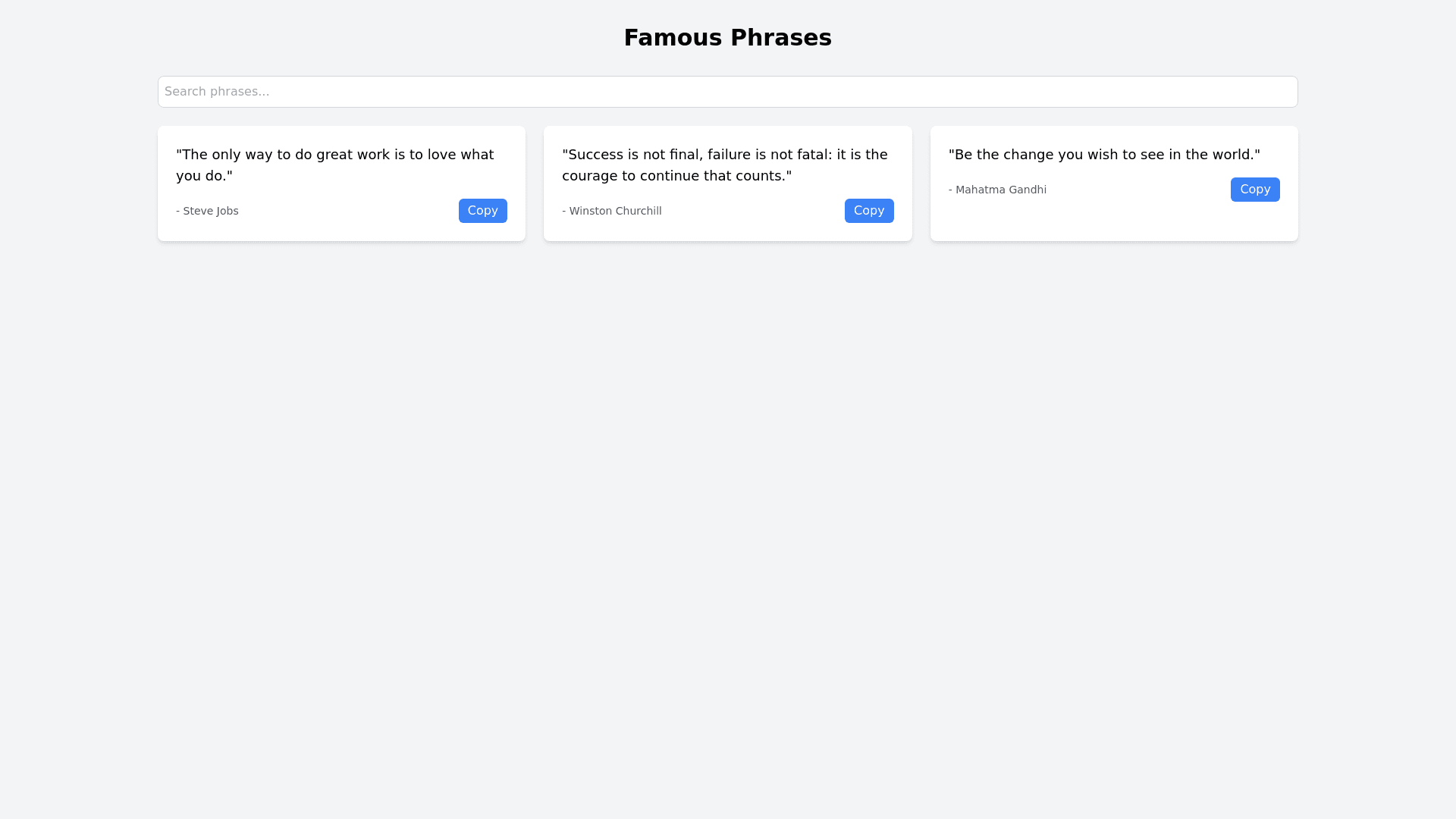
Task: Copy the Steve Jobs quote
Action: coord(482,211)
